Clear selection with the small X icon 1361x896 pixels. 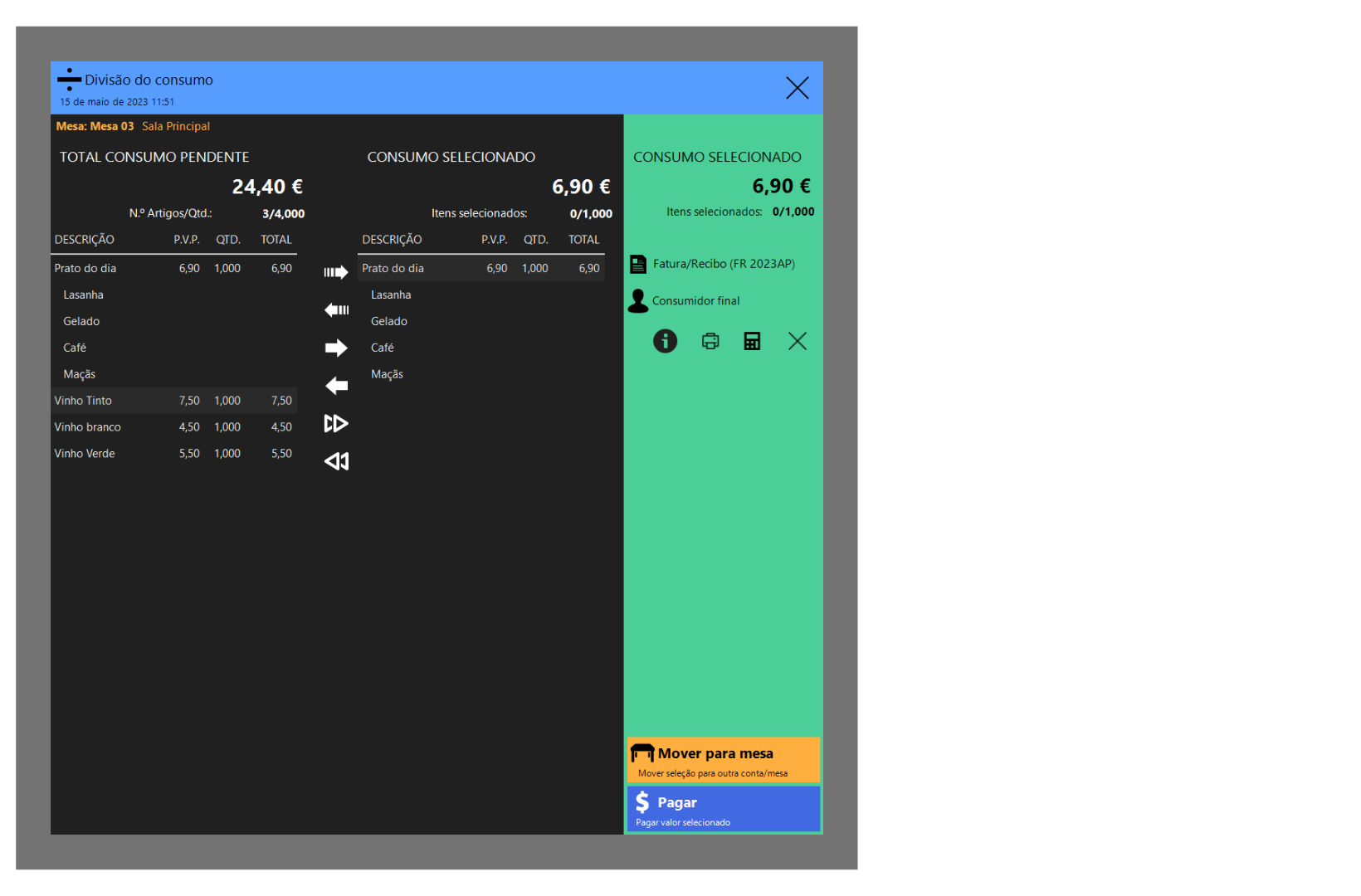pos(797,341)
